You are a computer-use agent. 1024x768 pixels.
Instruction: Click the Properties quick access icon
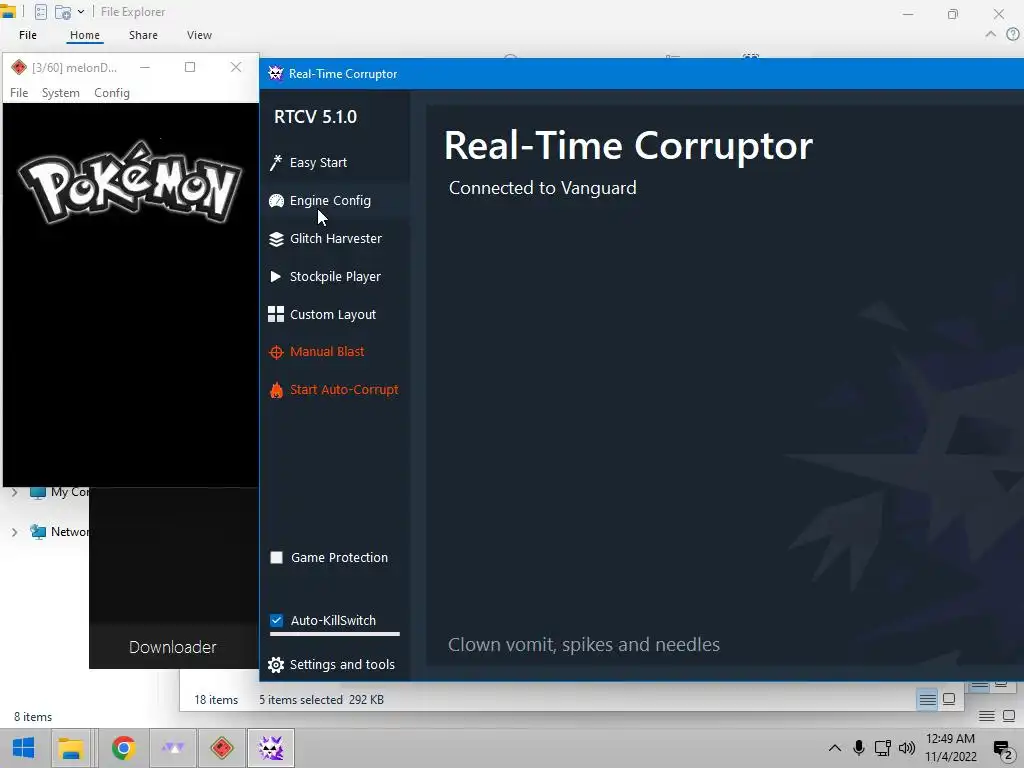coord(40,12)
